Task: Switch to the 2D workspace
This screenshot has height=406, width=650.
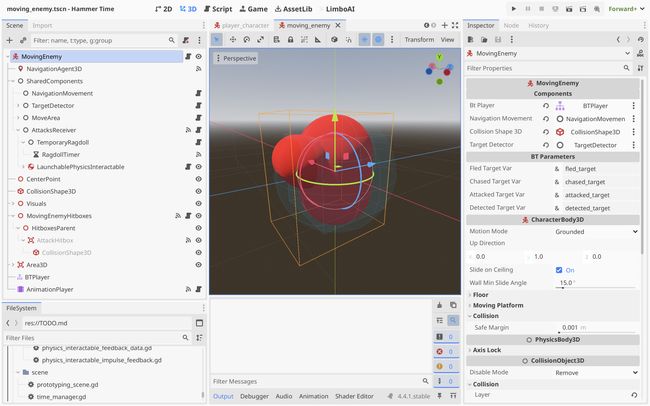Action: (163, 9)
